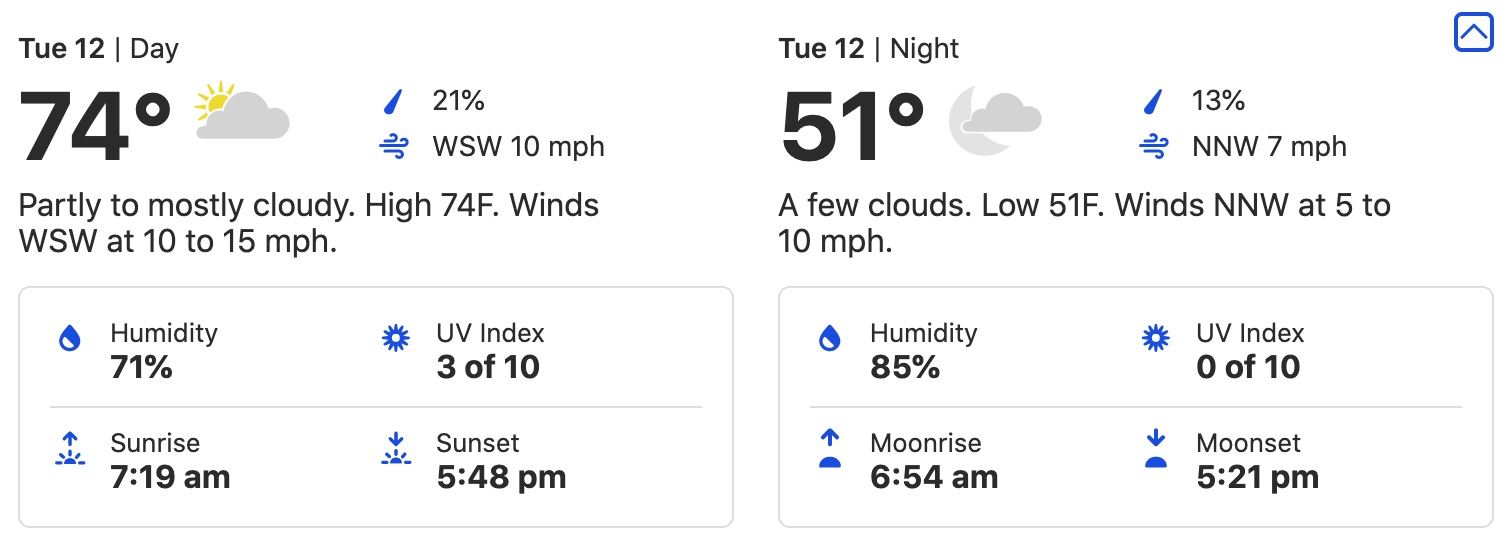Click the Tue 12 Night heading
This screenshot has height=546, width=1508.
tap(868, 49)
